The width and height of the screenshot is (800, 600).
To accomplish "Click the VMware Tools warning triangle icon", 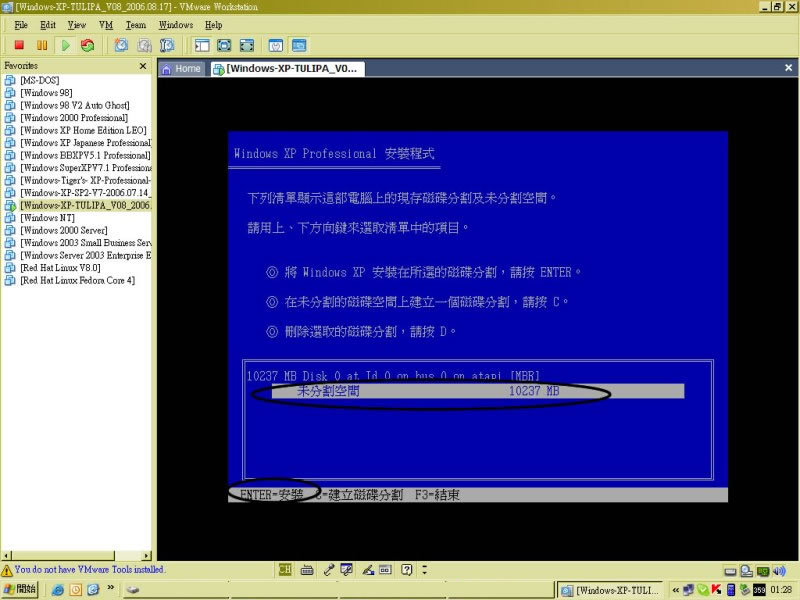I will click(7, 570).
